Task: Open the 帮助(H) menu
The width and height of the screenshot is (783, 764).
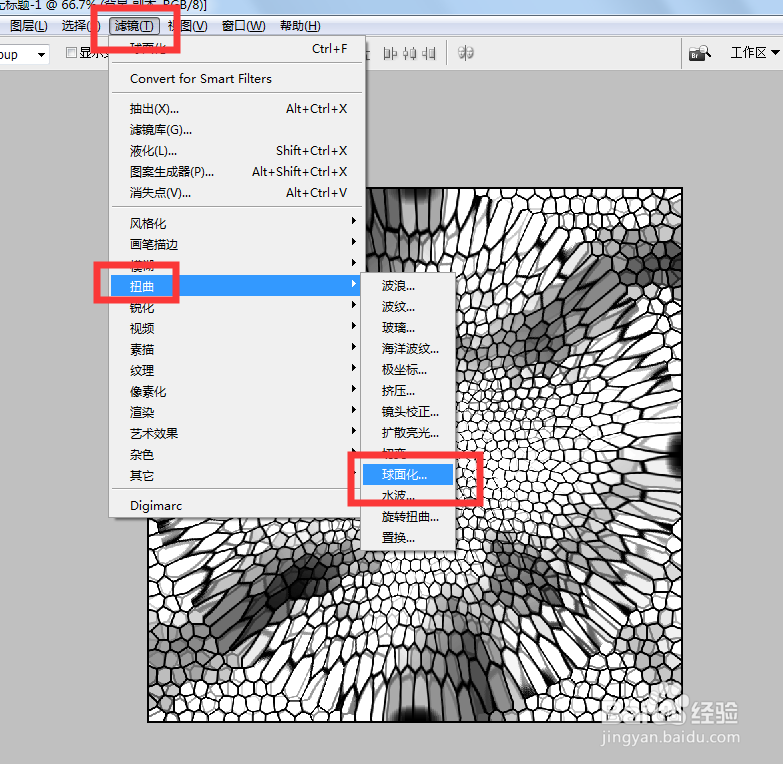Action: point(300,25)
